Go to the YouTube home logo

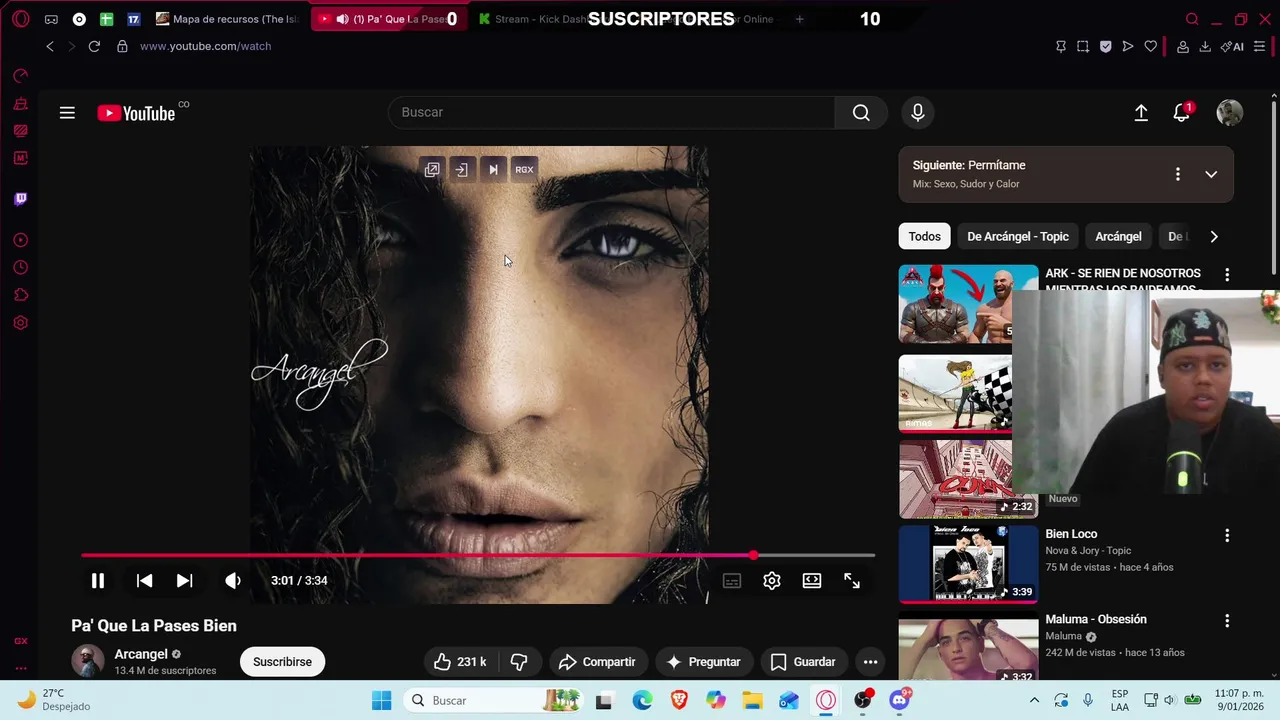(x=137, y=113)
